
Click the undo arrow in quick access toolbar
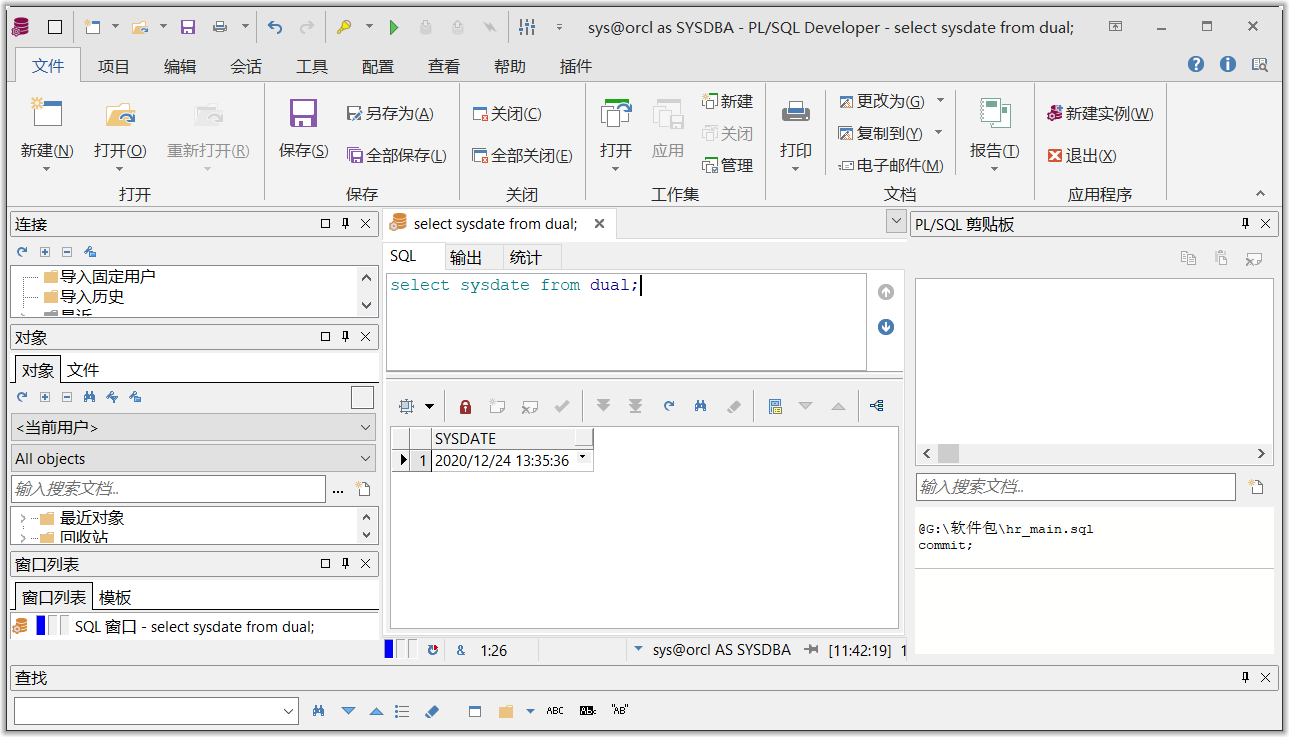pos(273,27)
